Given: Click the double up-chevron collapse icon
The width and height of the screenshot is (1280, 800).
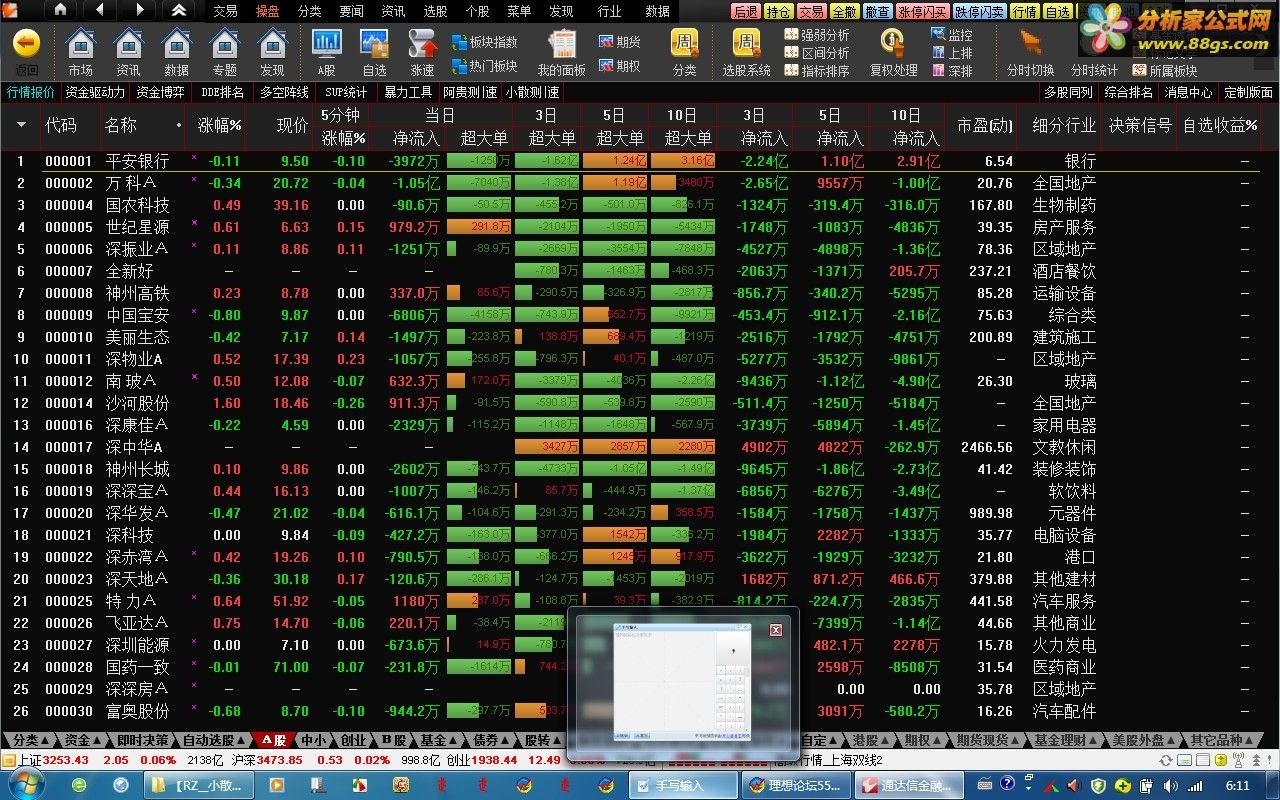Looking at the screenshot, I should click(x=178, y=10).
